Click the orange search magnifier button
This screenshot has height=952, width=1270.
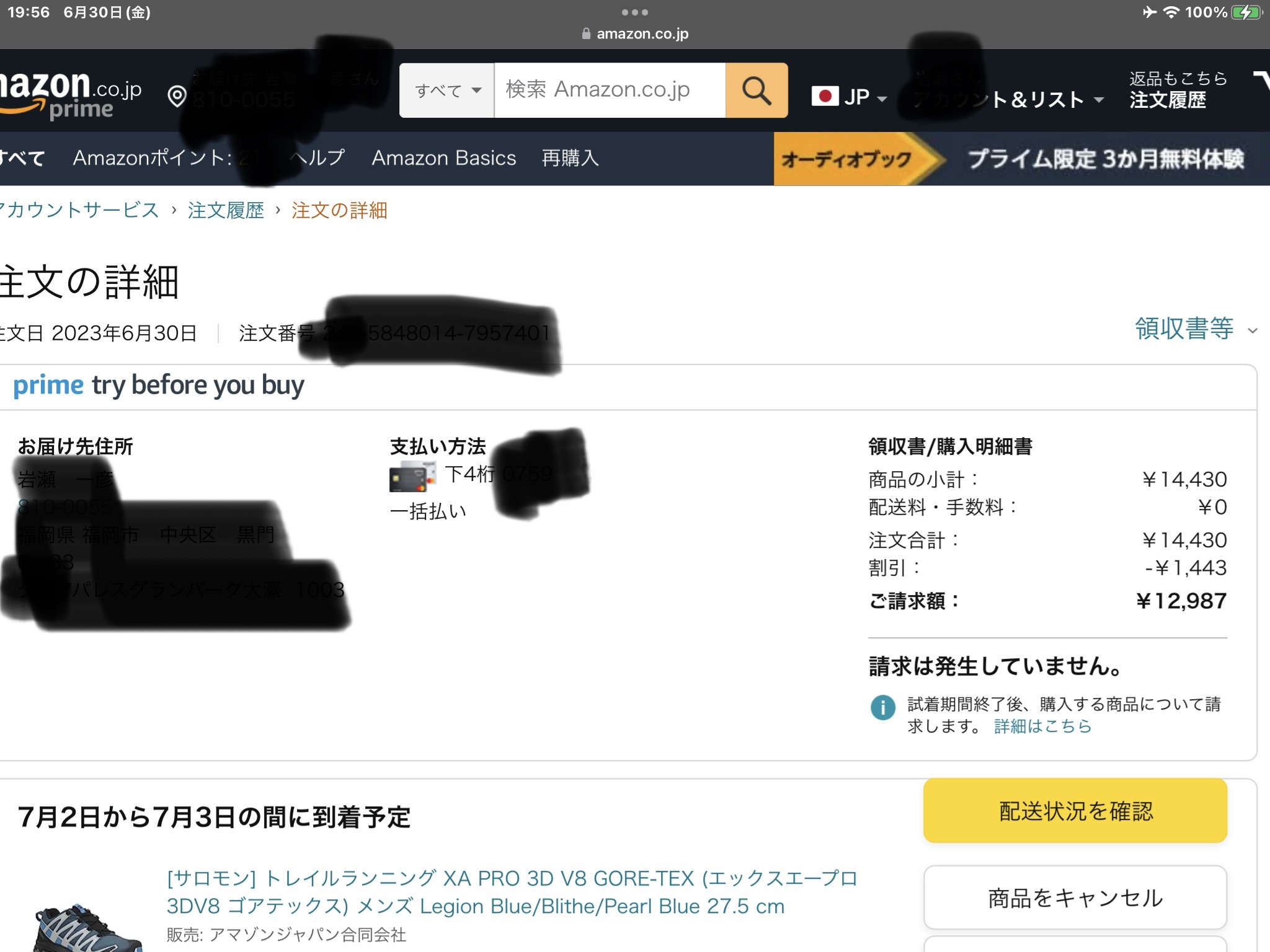[756, 90]
